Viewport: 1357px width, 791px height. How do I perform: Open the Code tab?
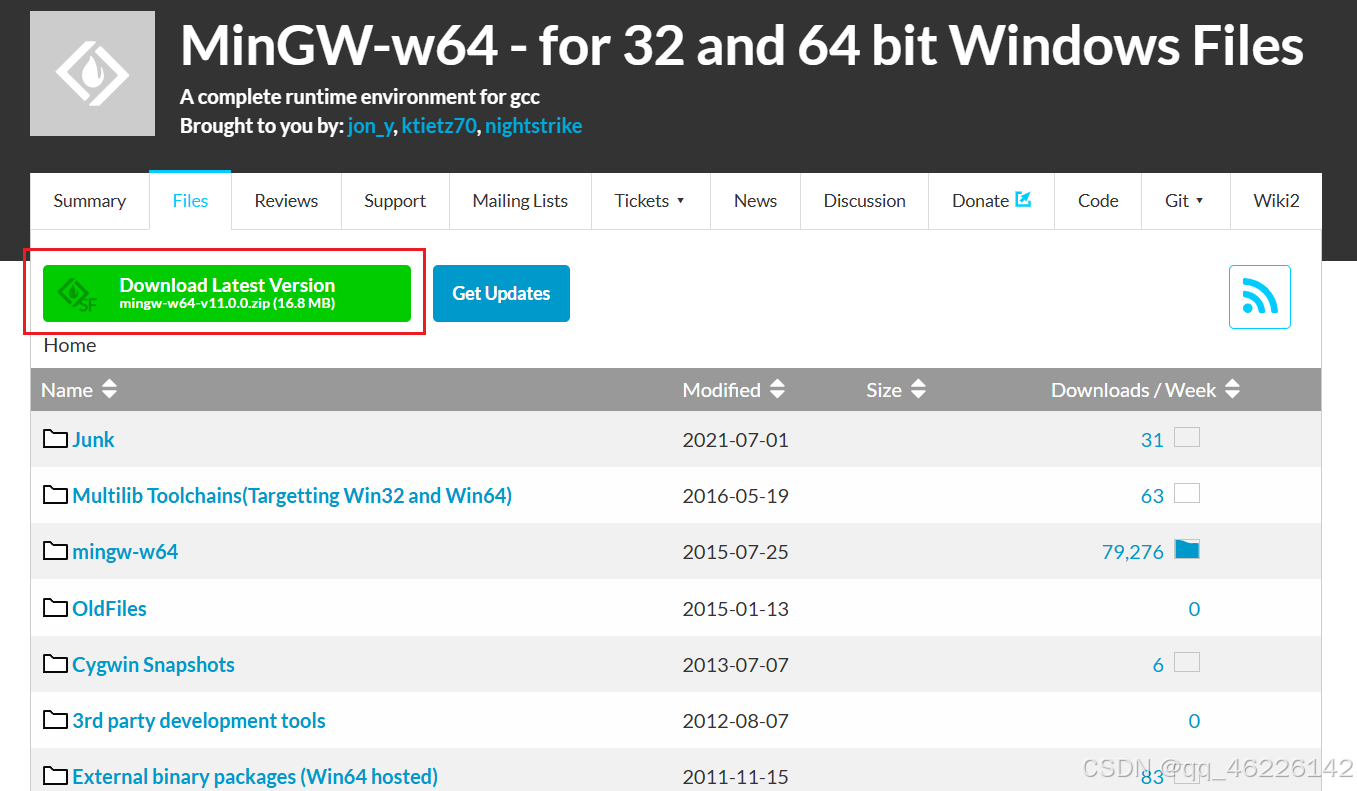pos(1098,201)
